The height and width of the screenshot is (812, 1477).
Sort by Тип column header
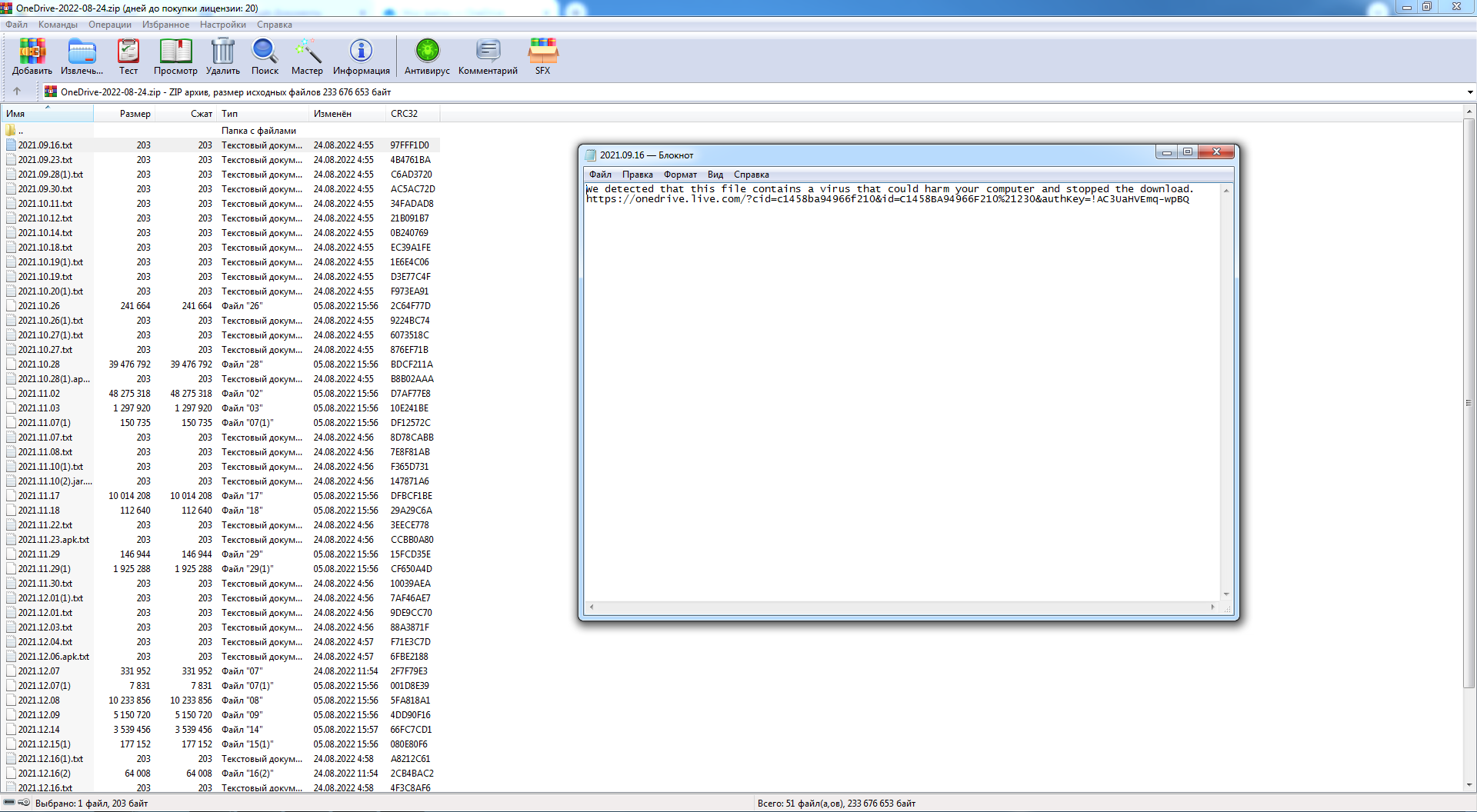[x=263, y=114]
